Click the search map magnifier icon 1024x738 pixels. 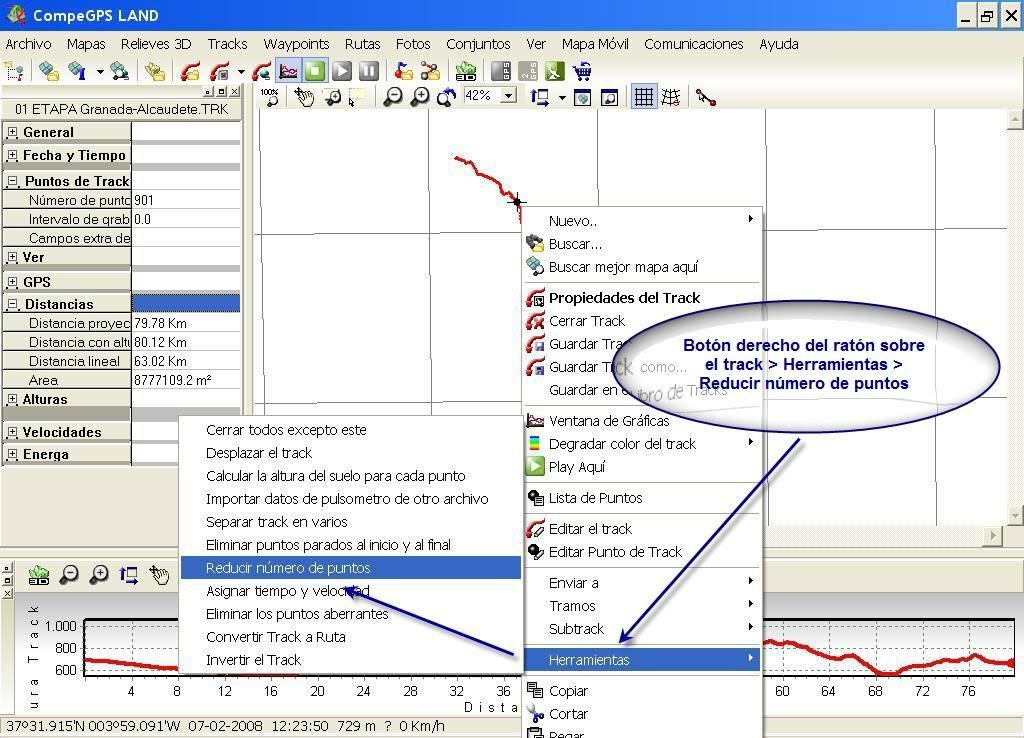click(120, 71)
